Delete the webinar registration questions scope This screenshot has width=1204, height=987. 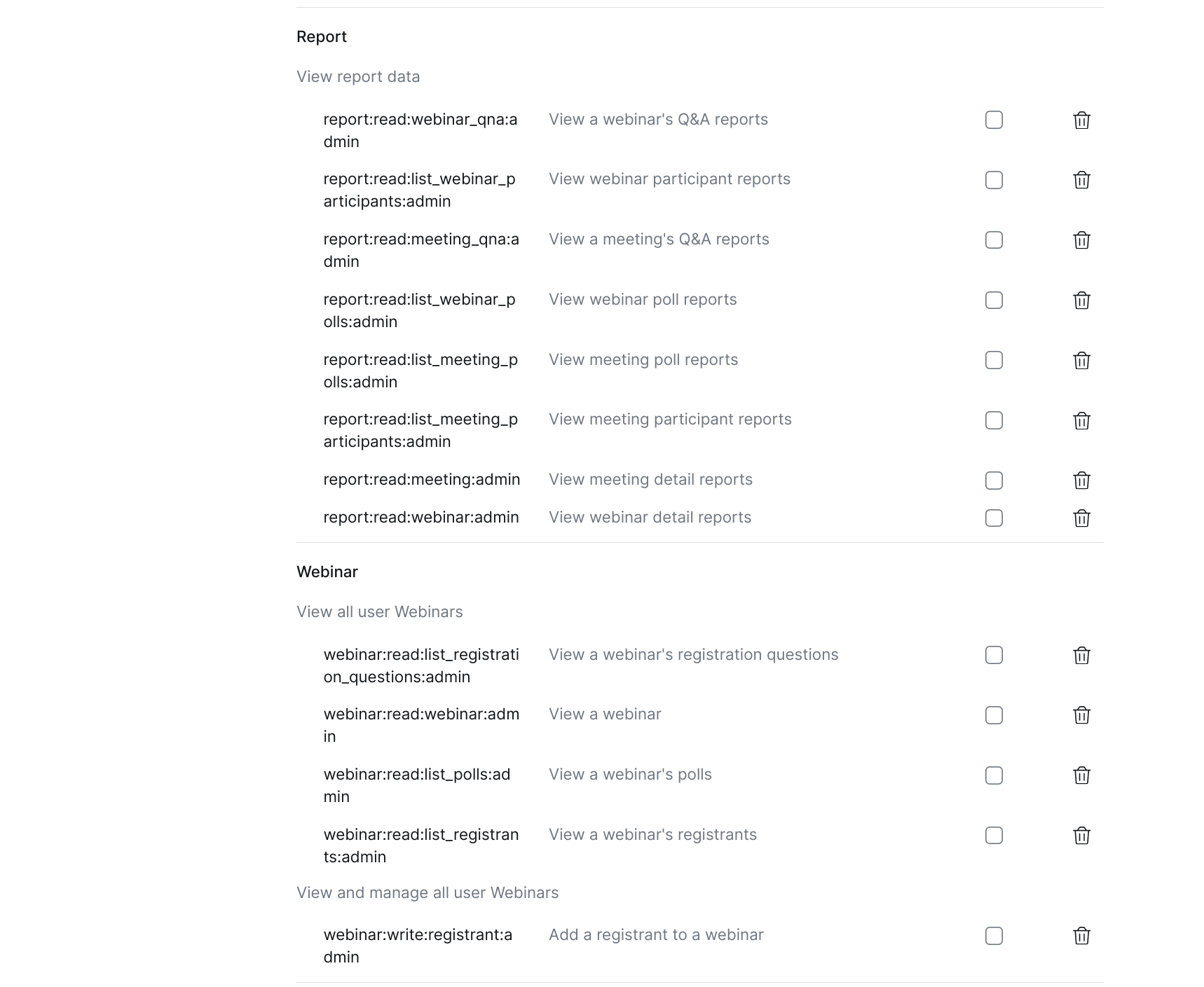click(x=1081, y=656)
